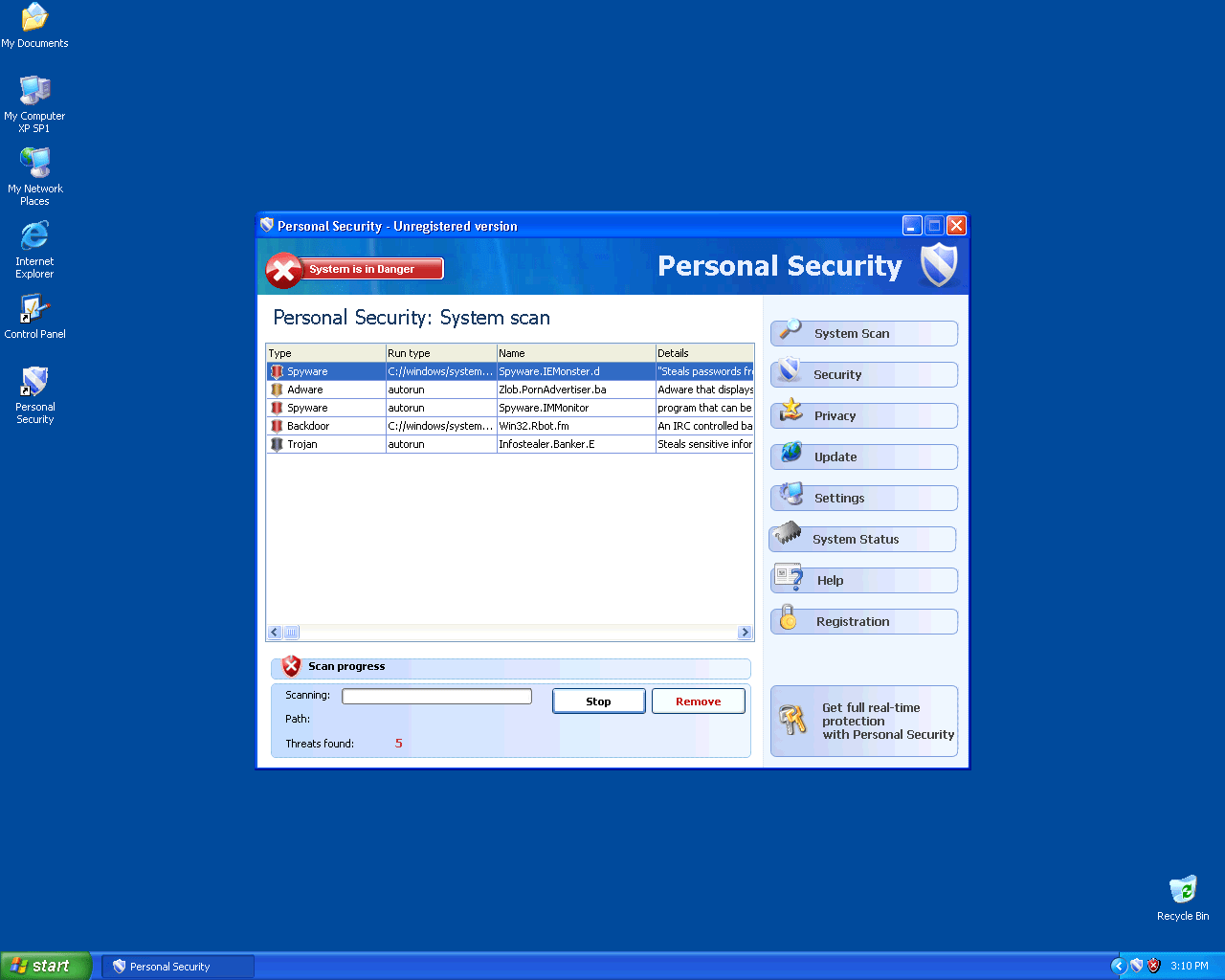Click the Security shield icon

click(788, 369)
